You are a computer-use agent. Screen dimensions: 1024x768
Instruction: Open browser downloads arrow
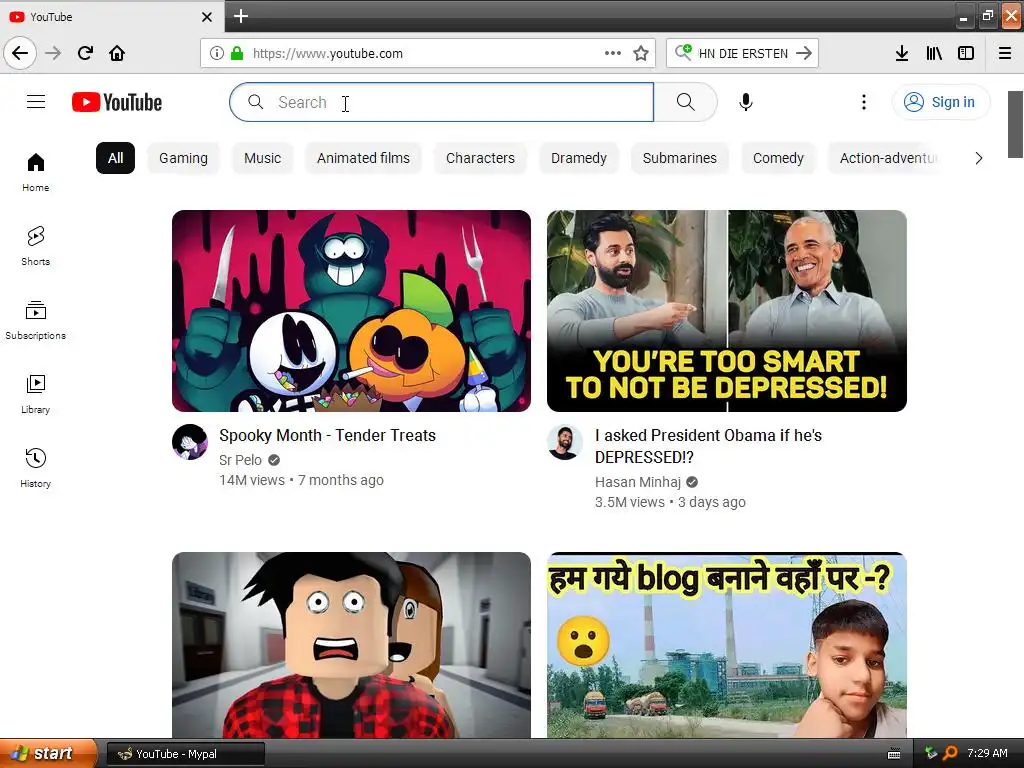(x=902, y=53)
